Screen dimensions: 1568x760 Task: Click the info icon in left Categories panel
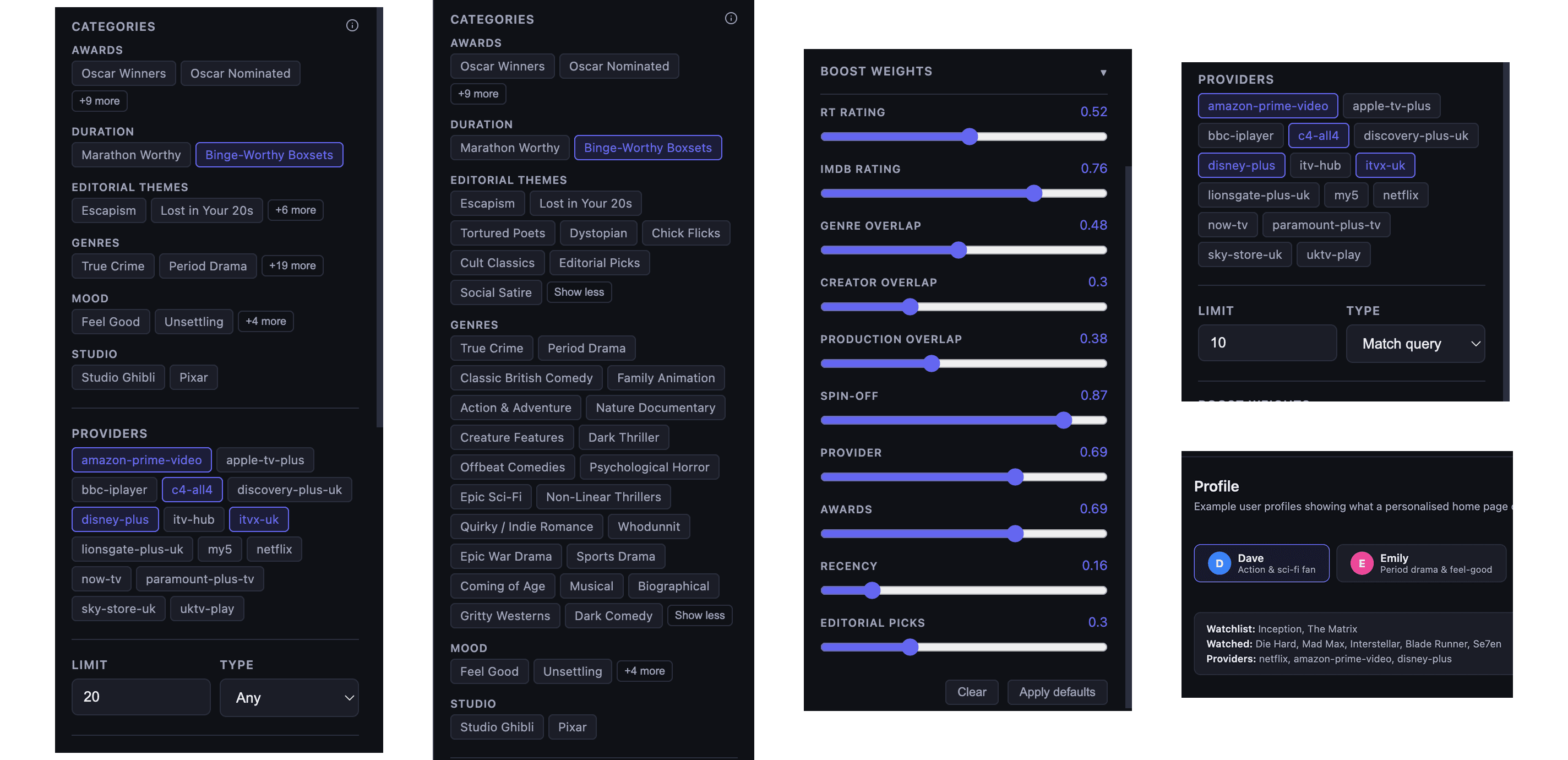tap(352, 25)
